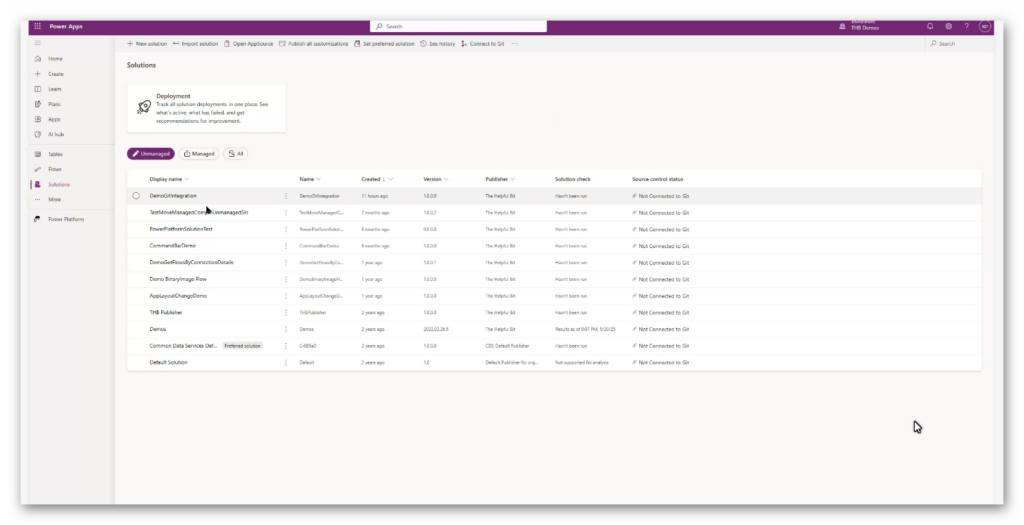Collapse the left navigation hamburger menu
The width and height of the screenshot is (1024, 525).
point(37,43)
